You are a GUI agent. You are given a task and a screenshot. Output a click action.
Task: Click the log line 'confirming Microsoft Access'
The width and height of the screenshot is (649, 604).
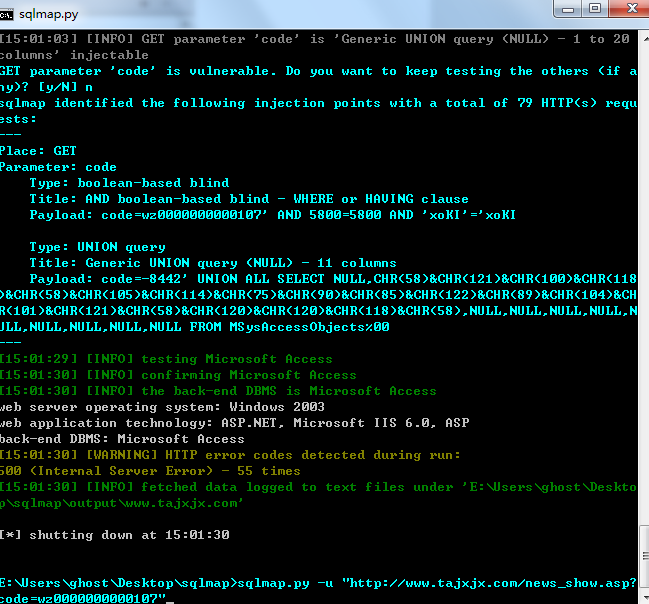tap(178, 375)
